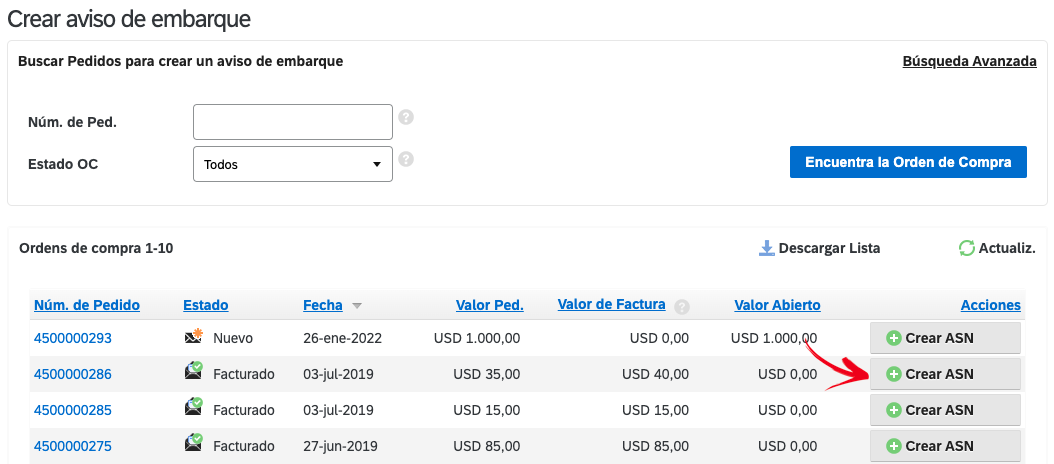Screen dimensions: 1054x464
Task: Click Valor Ped. value USD 85,00
Action: click(487, 446)
